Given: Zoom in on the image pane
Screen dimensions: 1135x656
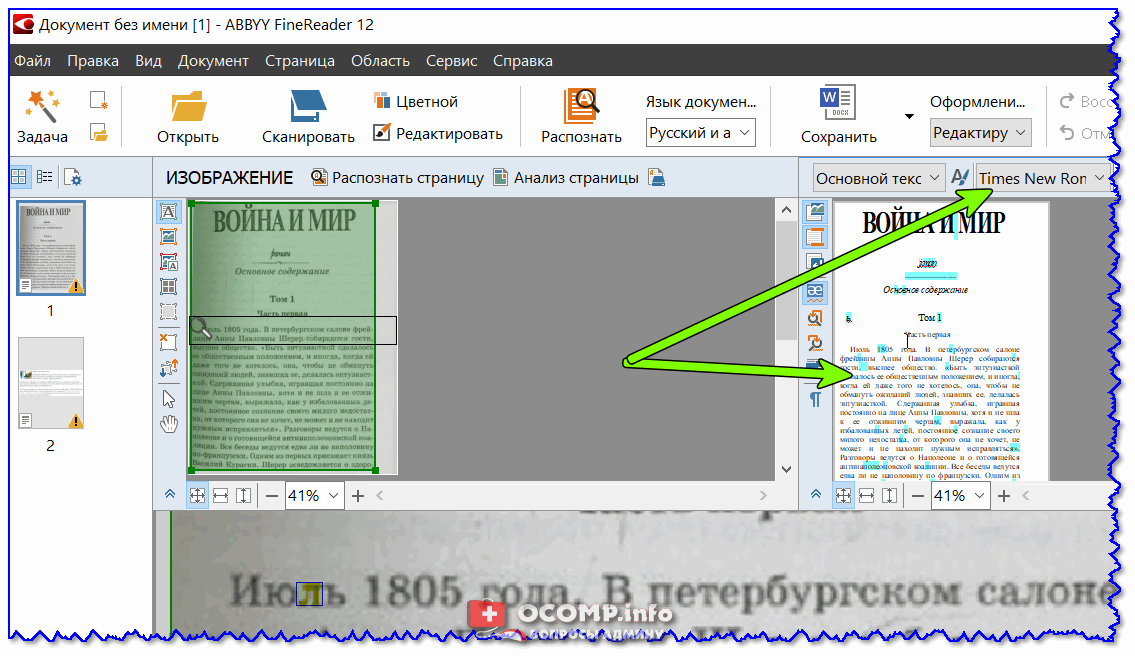Looking at the screenshot, I should [x=358, y=496].
